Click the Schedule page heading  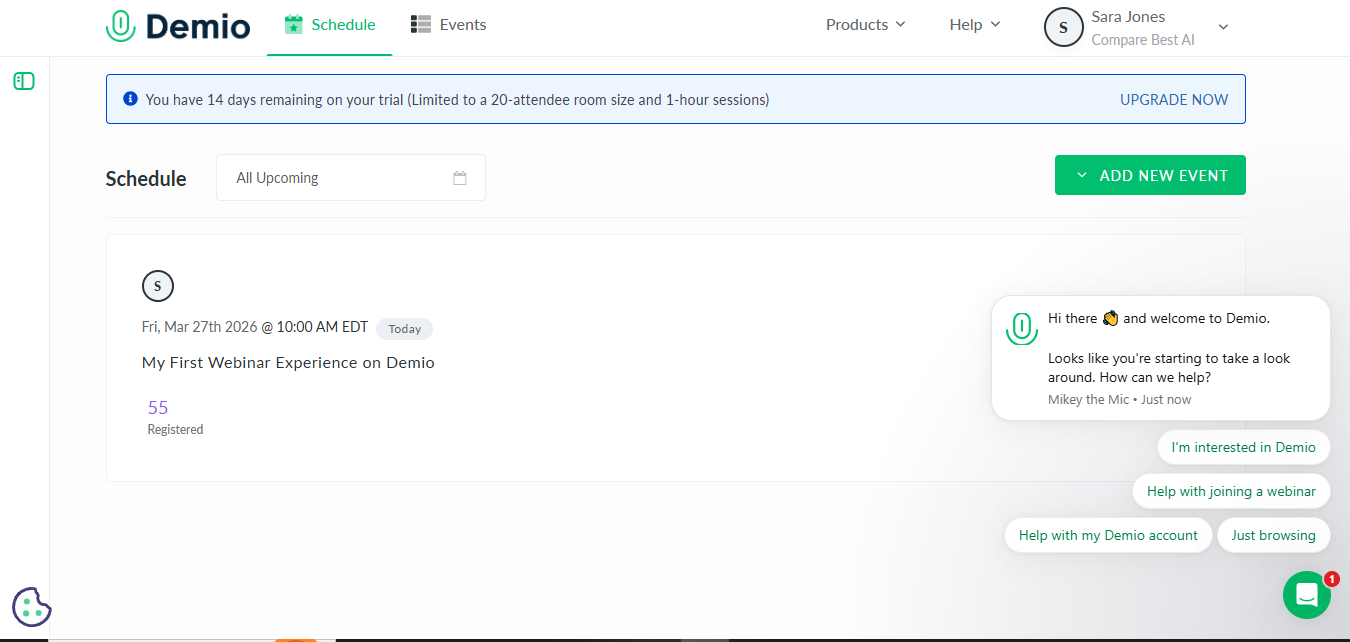click(146, 179)
